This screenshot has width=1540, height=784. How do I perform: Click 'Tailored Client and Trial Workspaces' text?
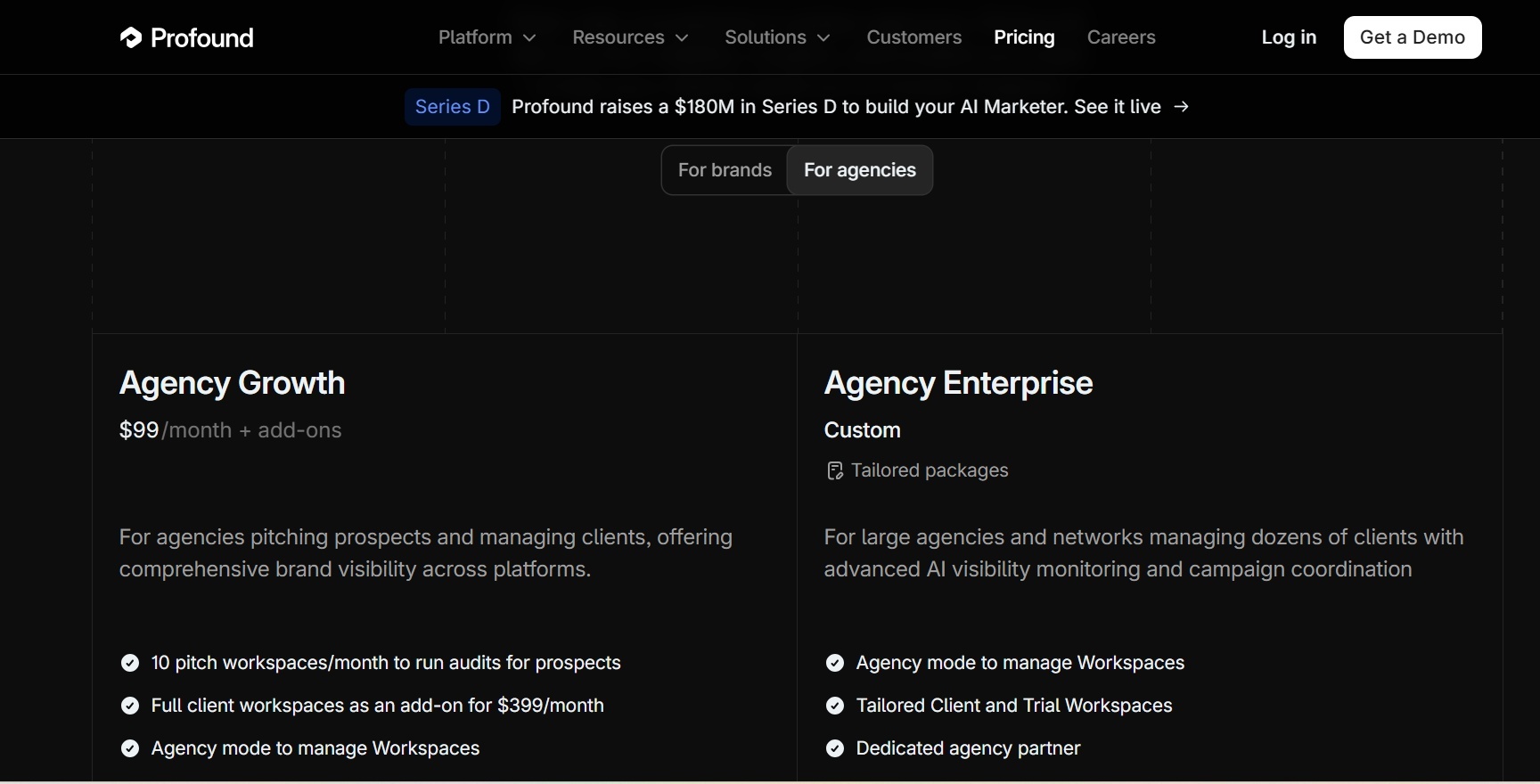(1014, 706)
